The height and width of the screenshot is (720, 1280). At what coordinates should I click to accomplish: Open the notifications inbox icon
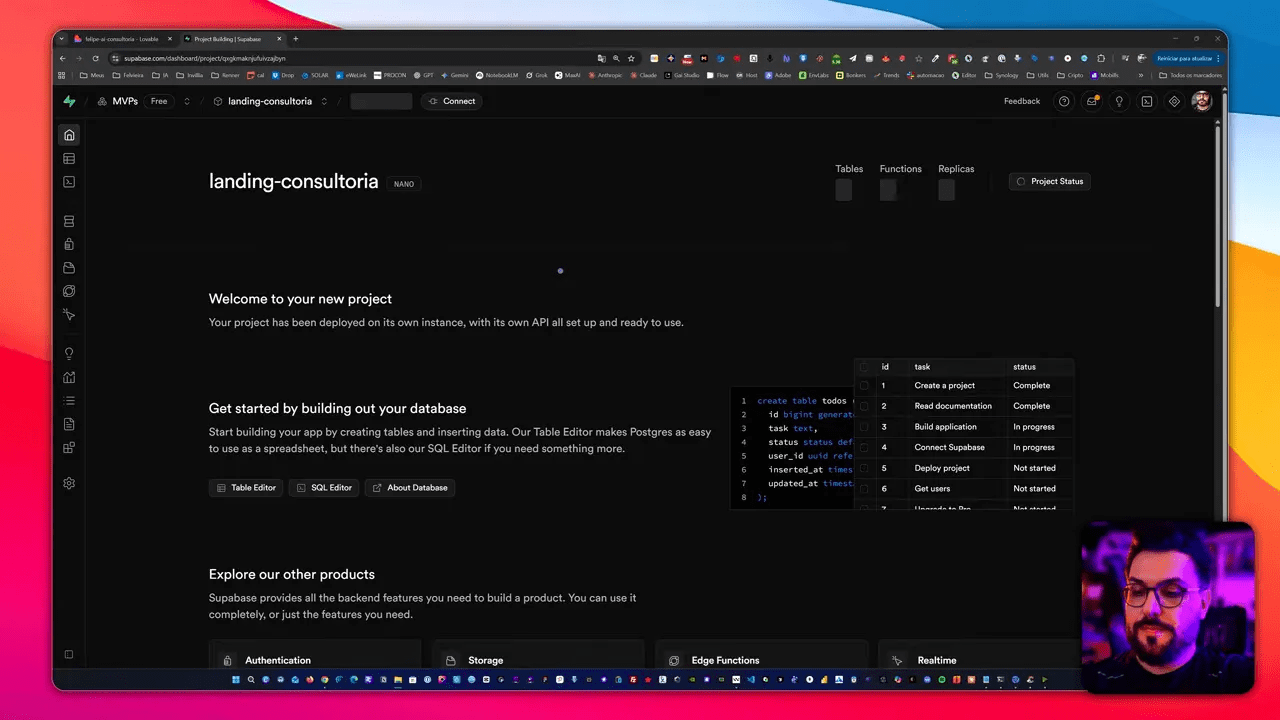[1092, 101]
